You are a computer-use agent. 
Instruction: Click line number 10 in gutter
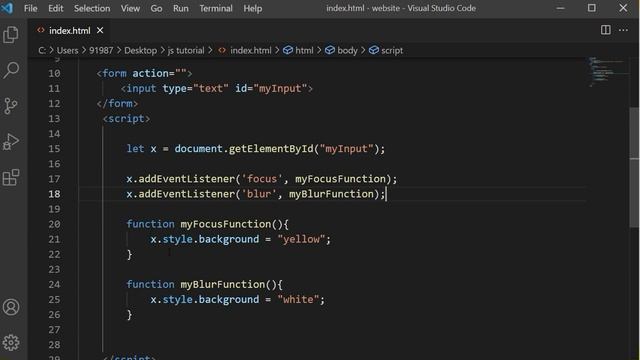pos(54,73)
